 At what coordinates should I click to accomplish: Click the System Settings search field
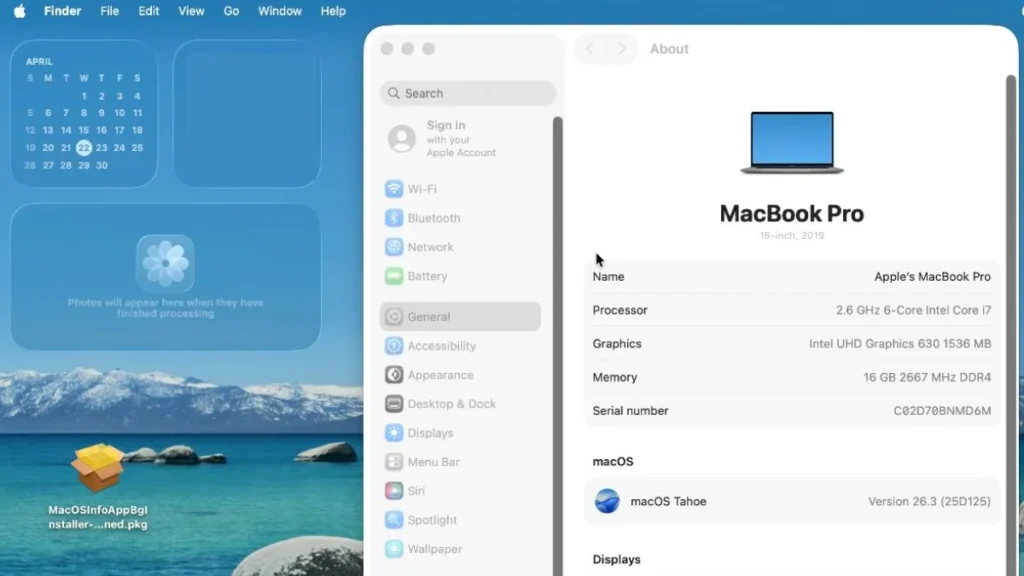coord(467,92)
